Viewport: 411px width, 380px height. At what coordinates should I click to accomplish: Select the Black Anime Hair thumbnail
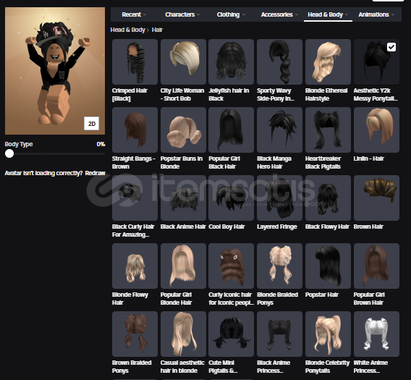pos(183,198)
